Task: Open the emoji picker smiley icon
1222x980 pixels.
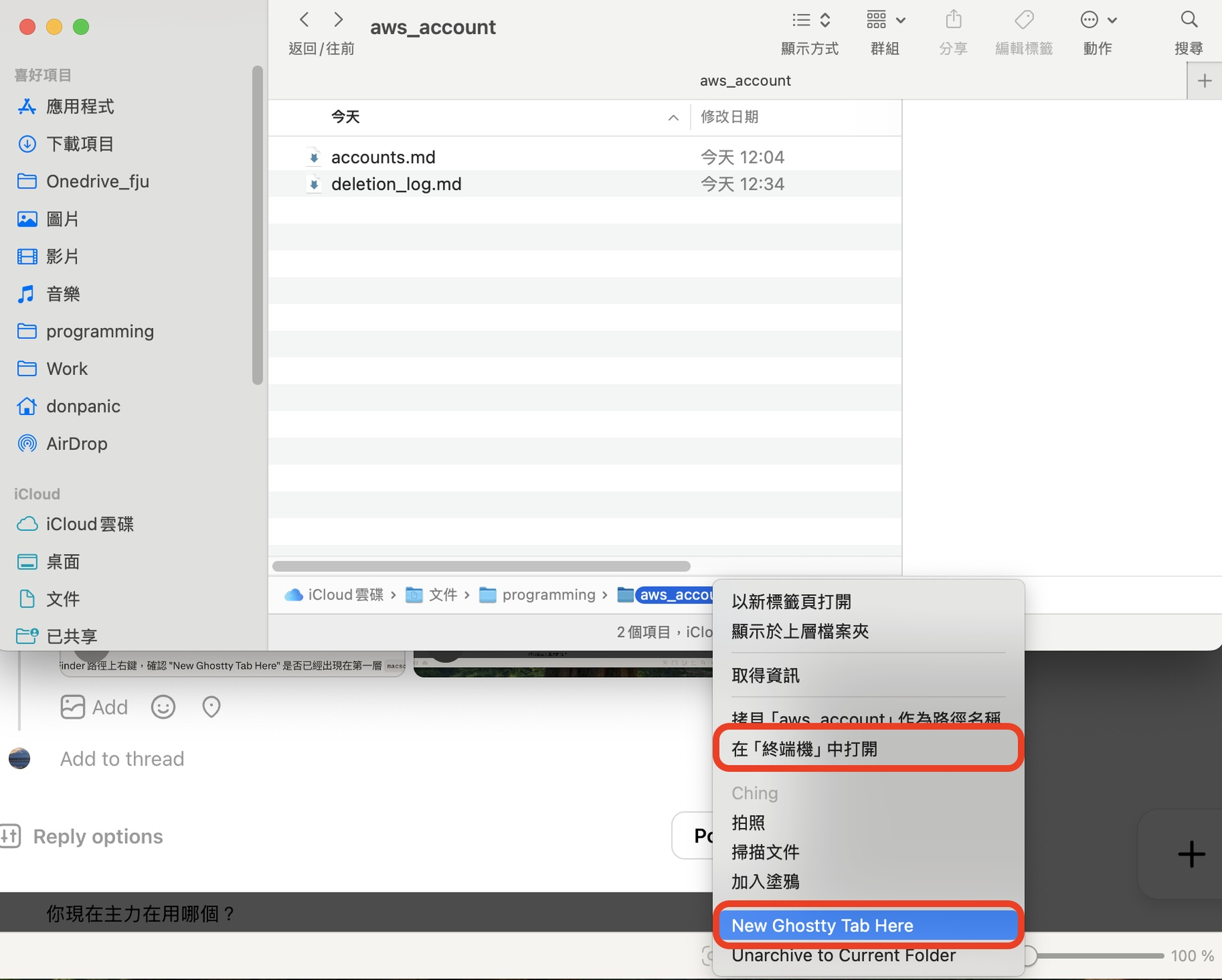Action: pyautogui.click(x=163, y=707)
